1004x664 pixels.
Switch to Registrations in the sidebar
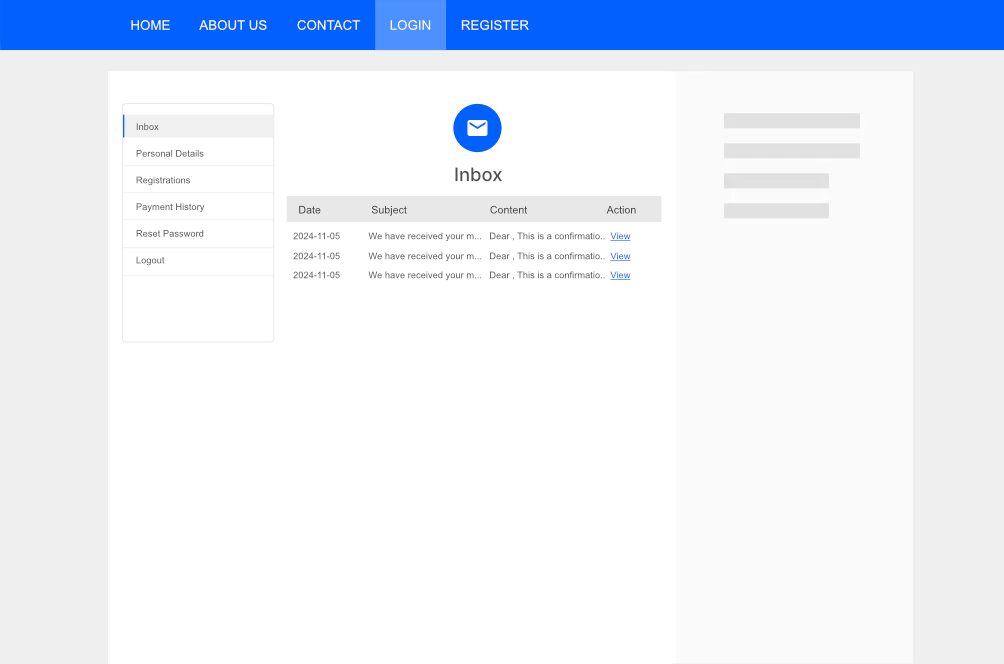pyautogui.click(x=163, y=180)
